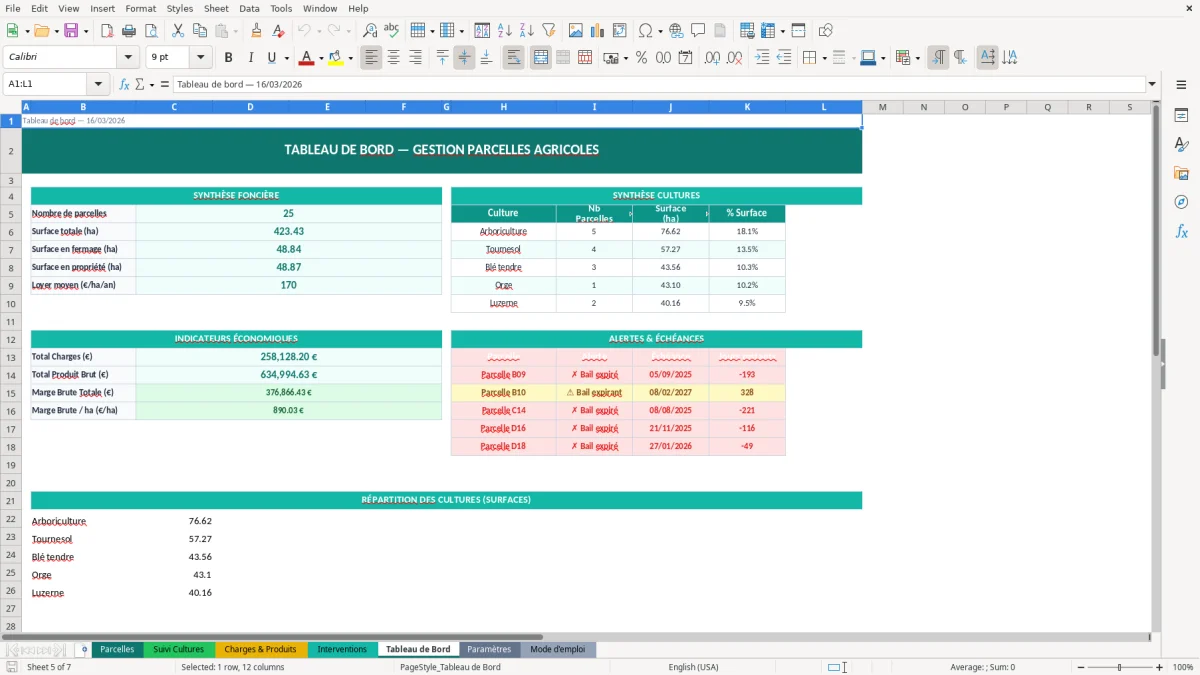This screenshot has height=675, width=1200.
Task: Align text right
Action: 415,58
